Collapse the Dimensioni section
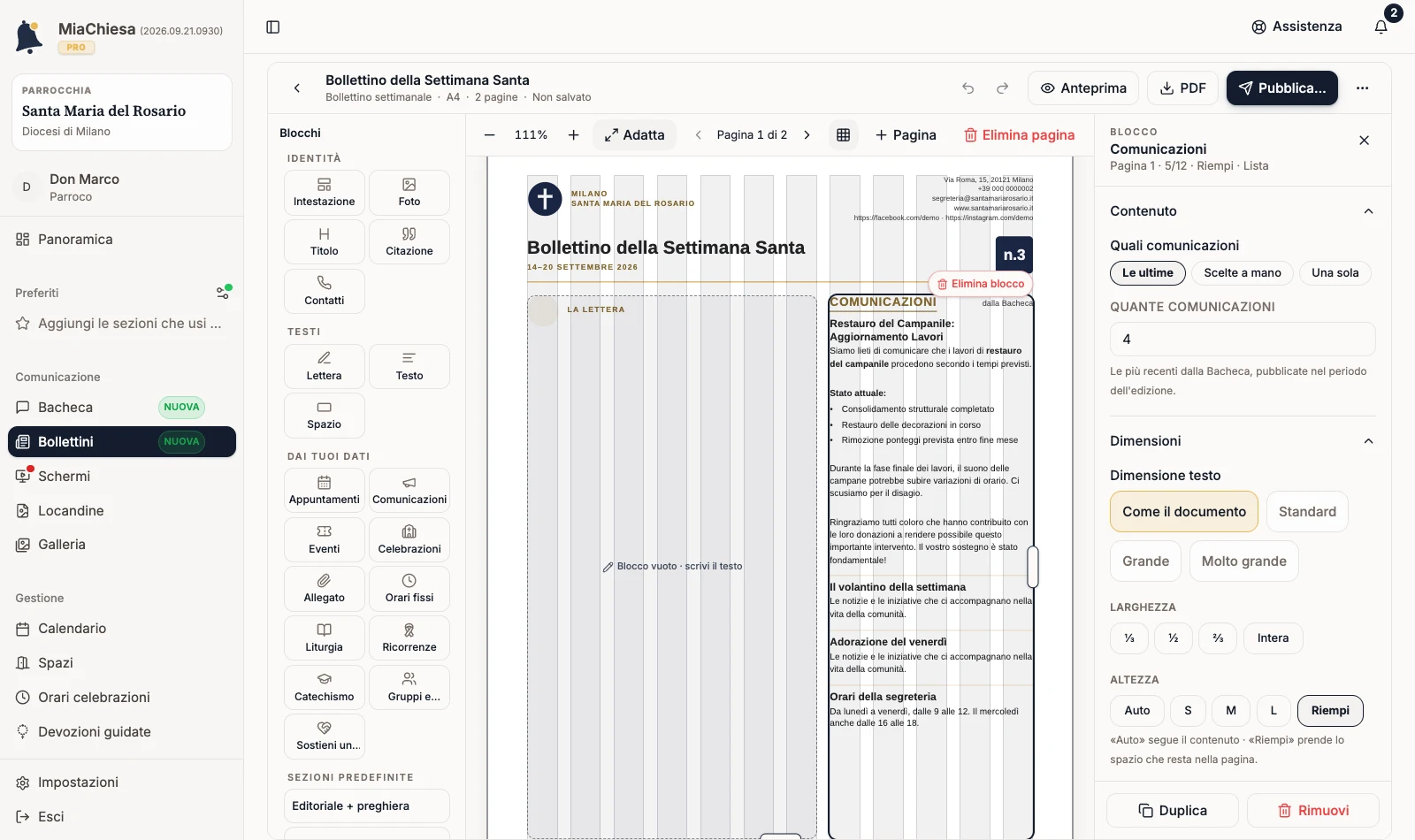 (x=1368, y=441)
